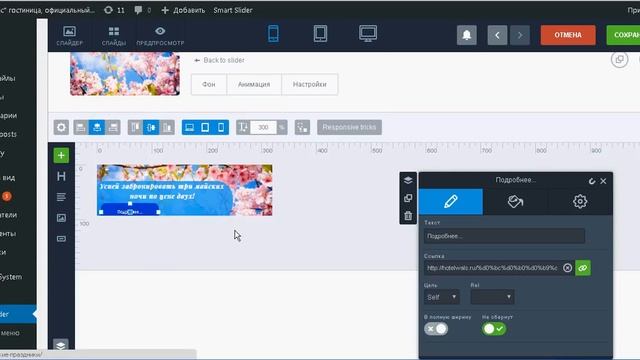The height and width of the screenshot is (360, 640).
Task: Toggle the no-wrap switch
Action: [494, 329]
